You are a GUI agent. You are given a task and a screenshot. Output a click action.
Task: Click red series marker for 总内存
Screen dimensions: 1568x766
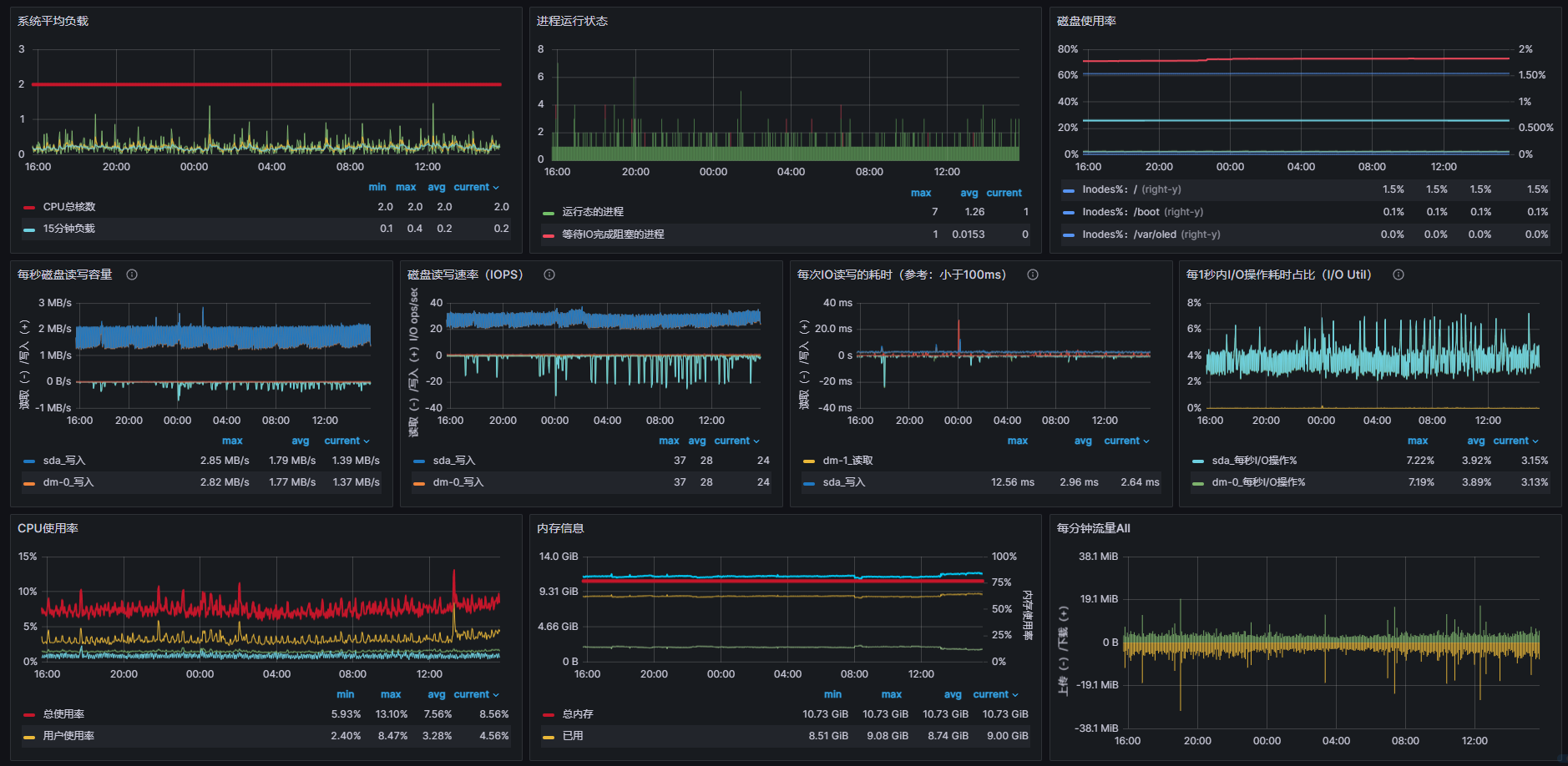click(549, 714)
